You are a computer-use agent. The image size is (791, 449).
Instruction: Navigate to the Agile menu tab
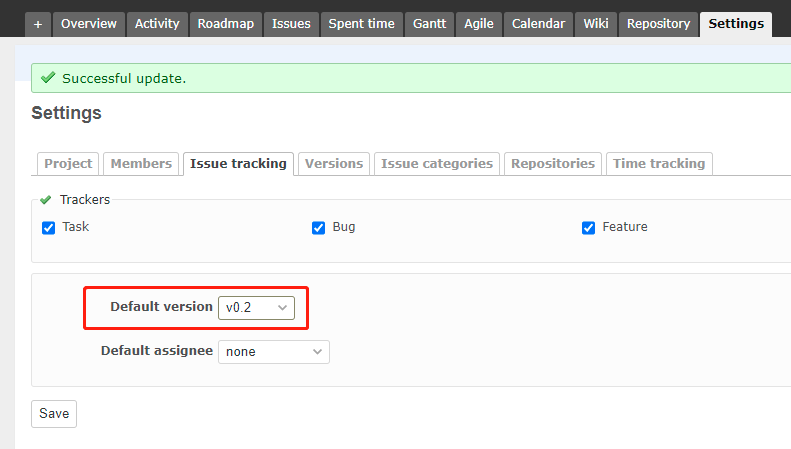pyautogui.click(x=479, y=24)
